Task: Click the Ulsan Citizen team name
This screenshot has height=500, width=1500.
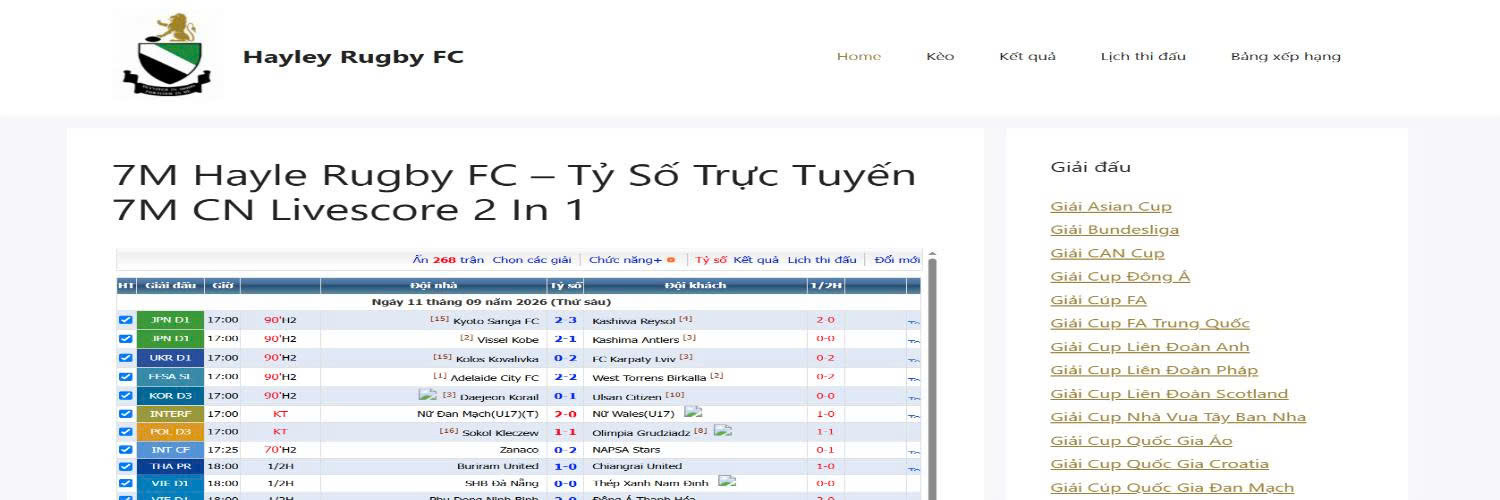Action: (627, 396)
